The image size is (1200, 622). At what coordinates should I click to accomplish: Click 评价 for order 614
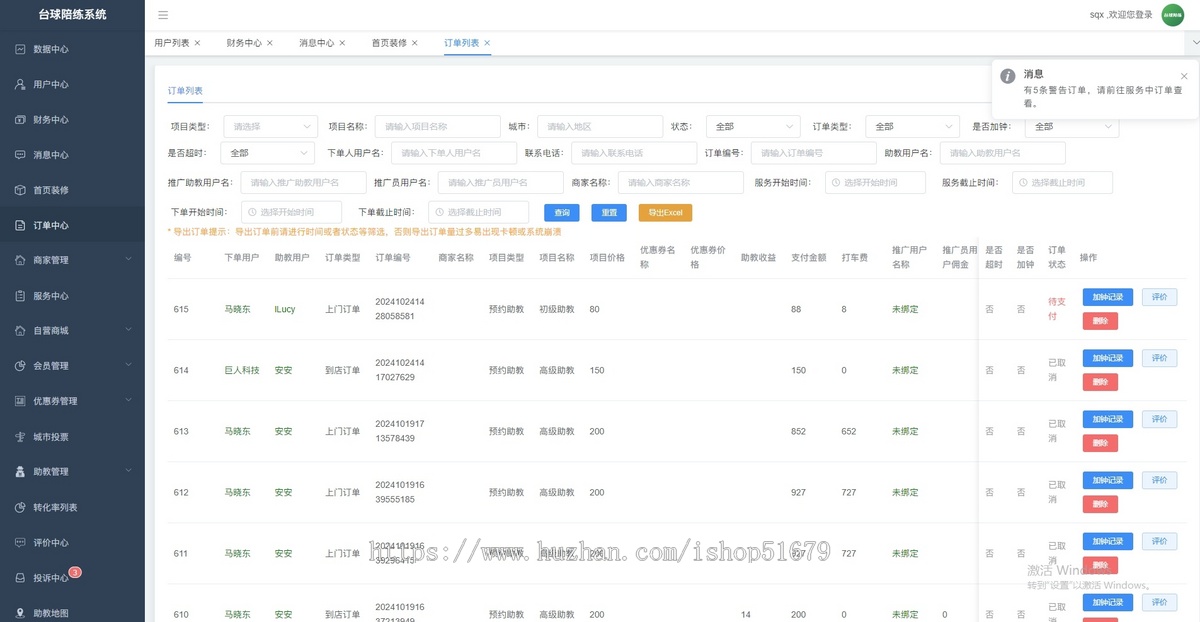(1159, 358)
